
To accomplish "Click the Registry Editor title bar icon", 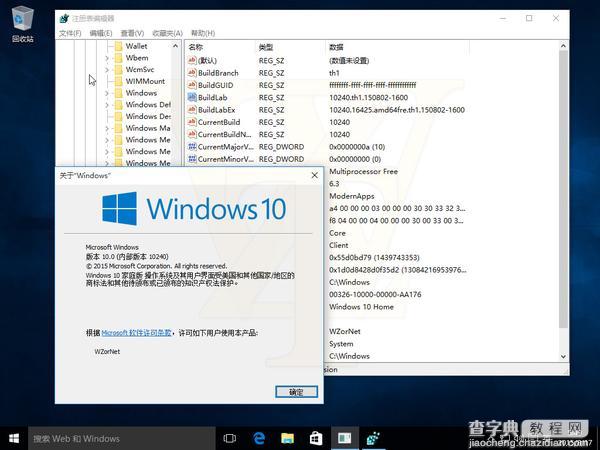I will tap(64, 18).
